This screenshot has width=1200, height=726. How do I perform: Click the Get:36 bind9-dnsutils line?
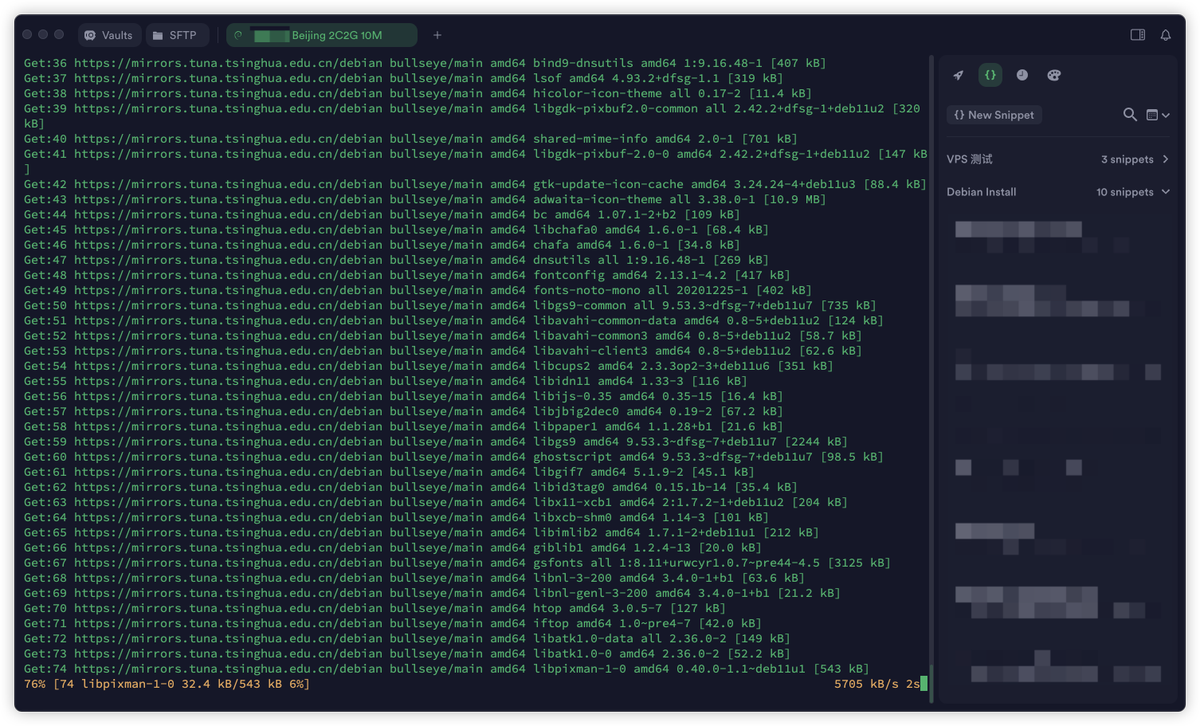(425, 63)
